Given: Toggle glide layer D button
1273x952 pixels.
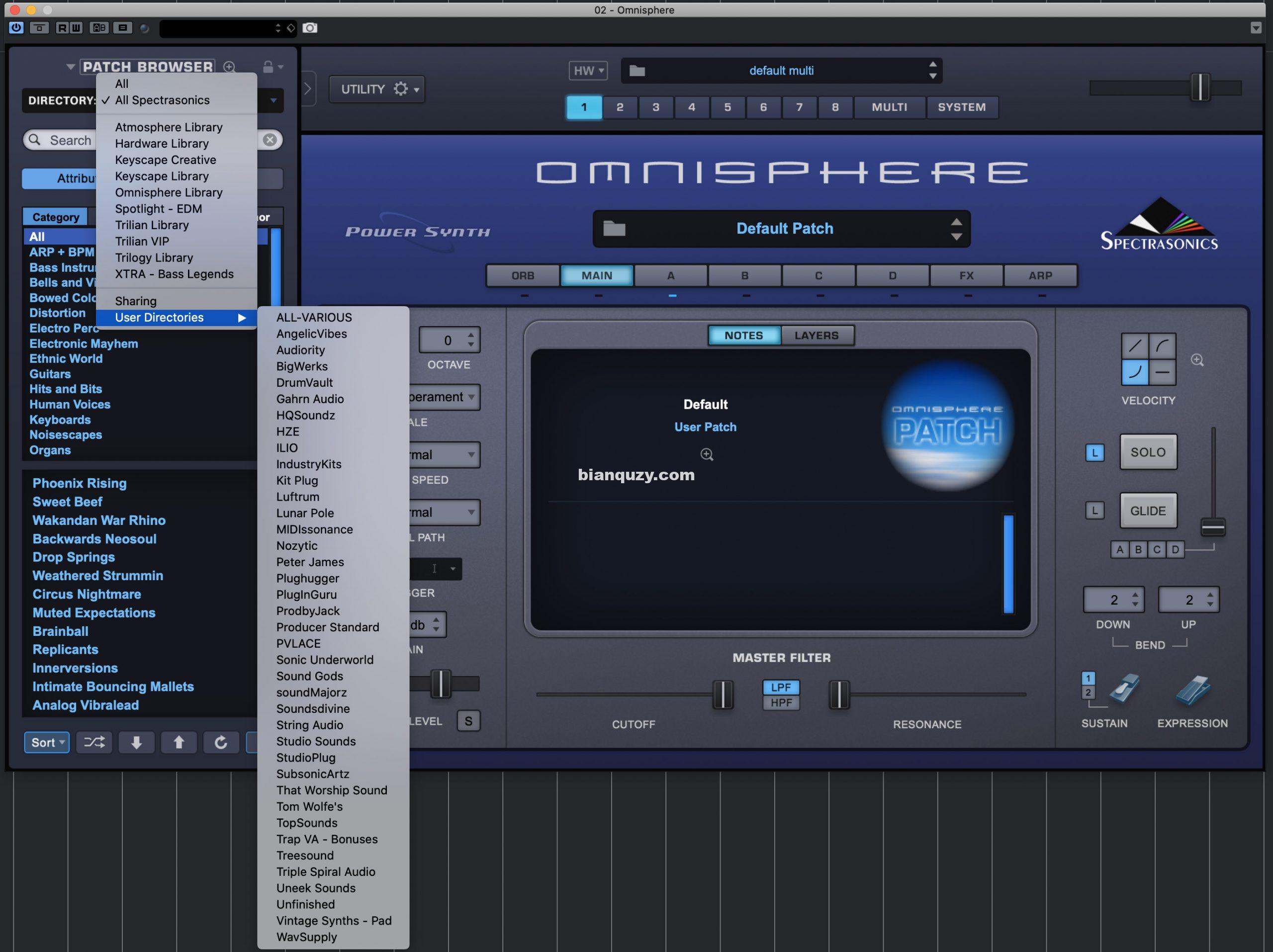Looking at the screenshot, I should click(x=1175, y=549).
